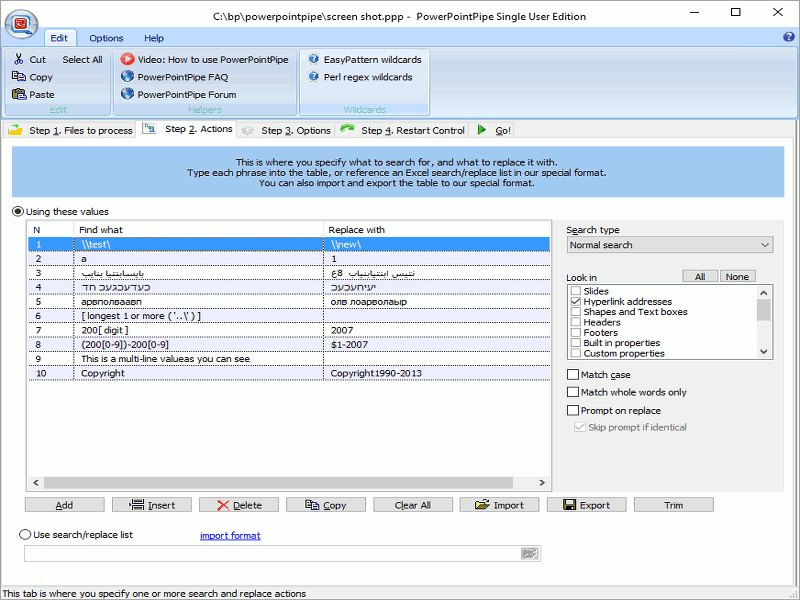
Task: Uncheck Hyperlink addresses in Look in
Action: tap(575, 301)
